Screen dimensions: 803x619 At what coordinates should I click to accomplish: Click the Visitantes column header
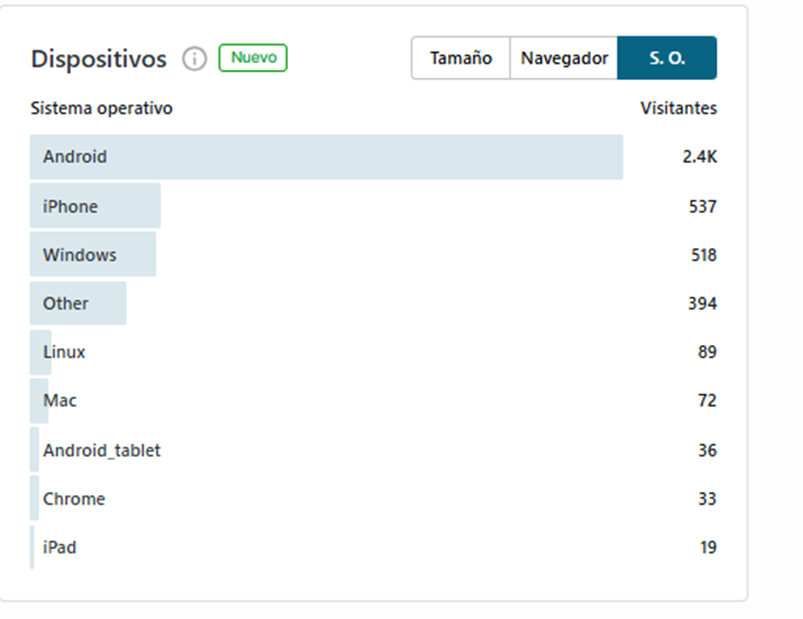(x=679, y=108)
